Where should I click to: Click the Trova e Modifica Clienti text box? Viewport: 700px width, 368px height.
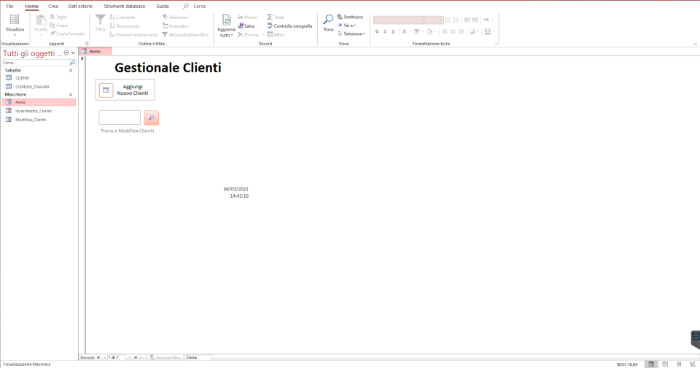120,118
